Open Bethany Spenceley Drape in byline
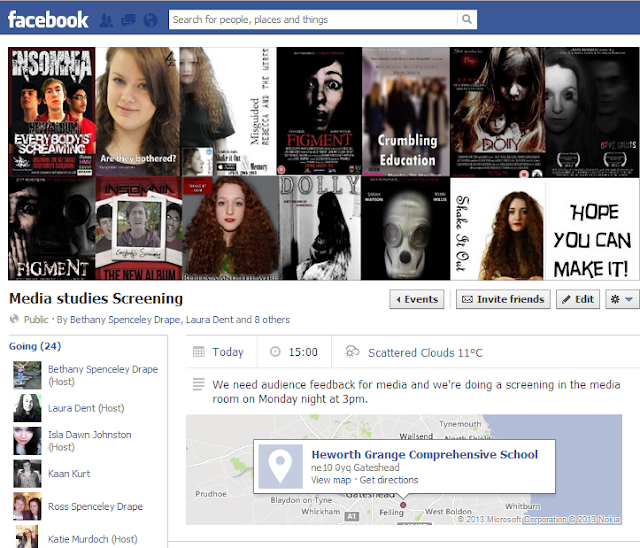This screenshot has height=548, width=640. 125,319
